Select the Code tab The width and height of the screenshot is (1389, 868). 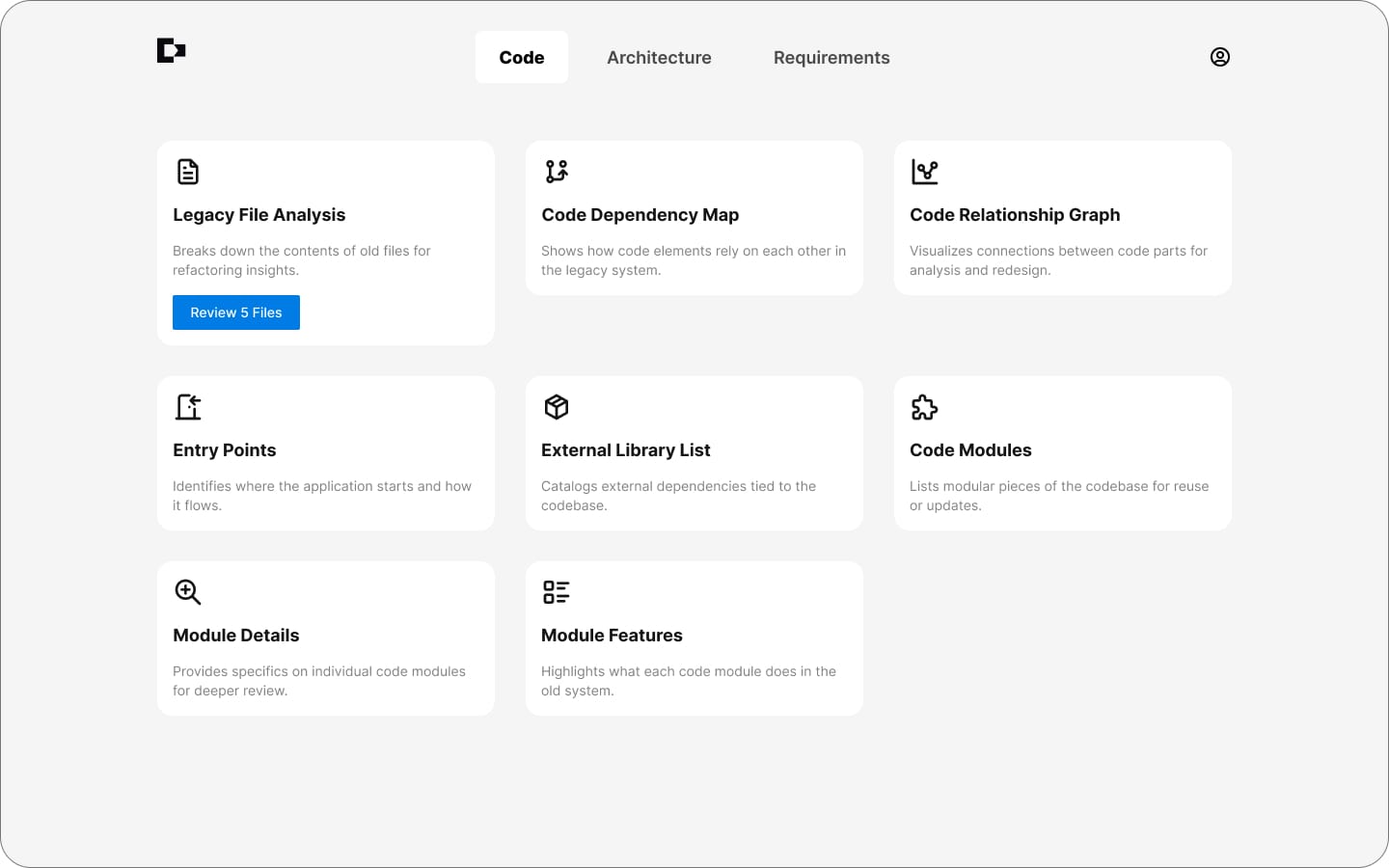point(521,58)
